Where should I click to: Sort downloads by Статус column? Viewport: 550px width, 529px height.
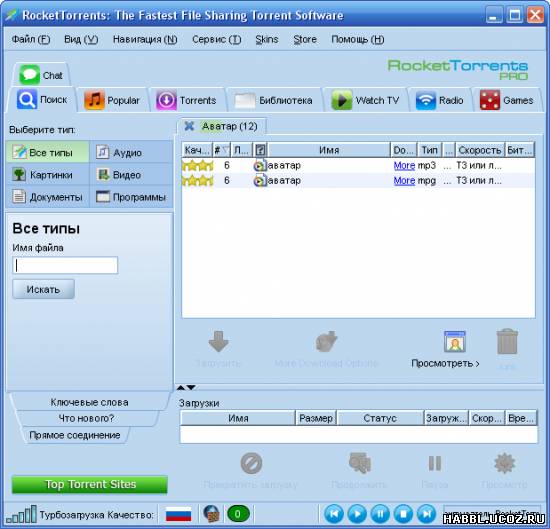click(380, 418)
